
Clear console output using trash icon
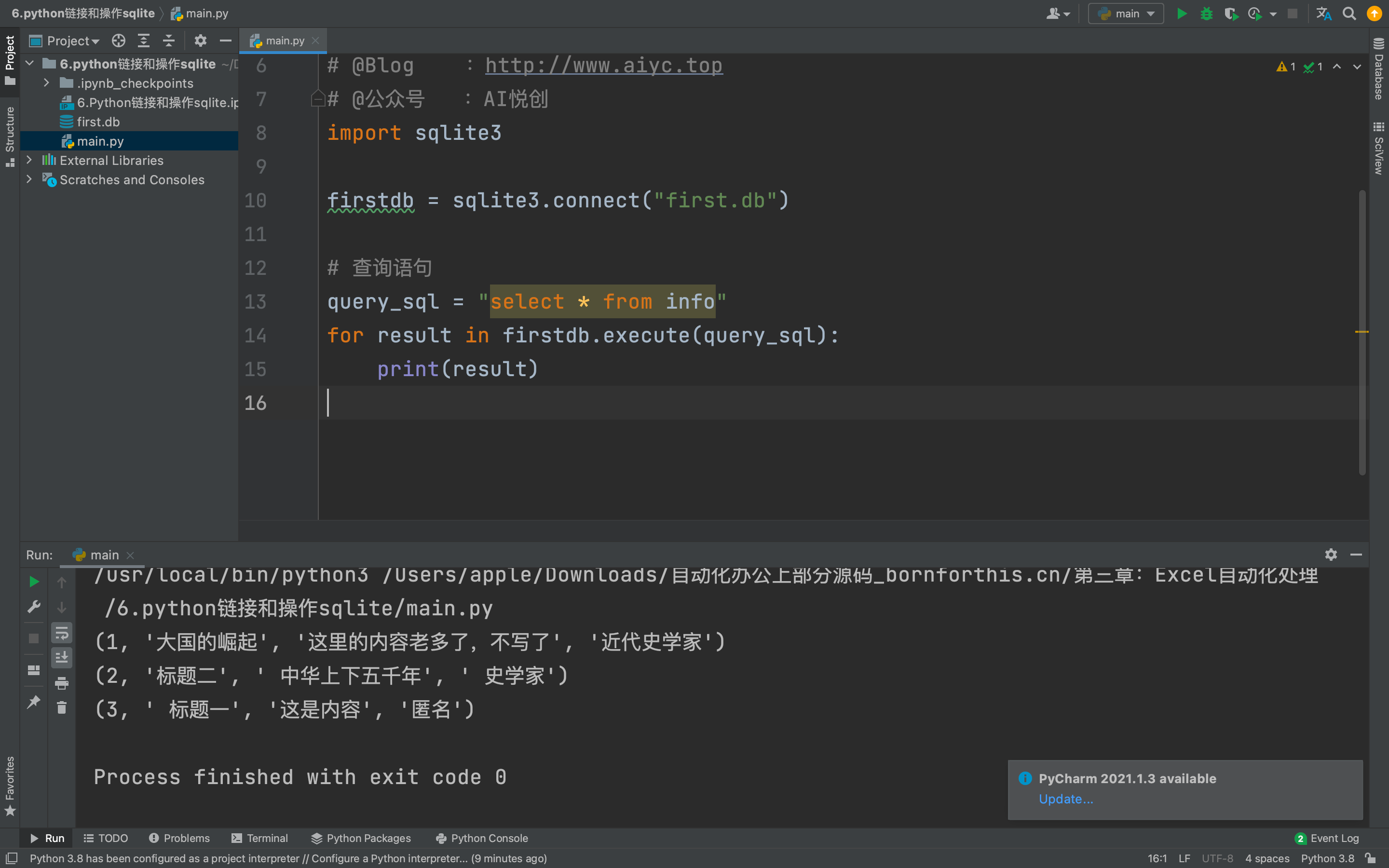click(62, 707)
